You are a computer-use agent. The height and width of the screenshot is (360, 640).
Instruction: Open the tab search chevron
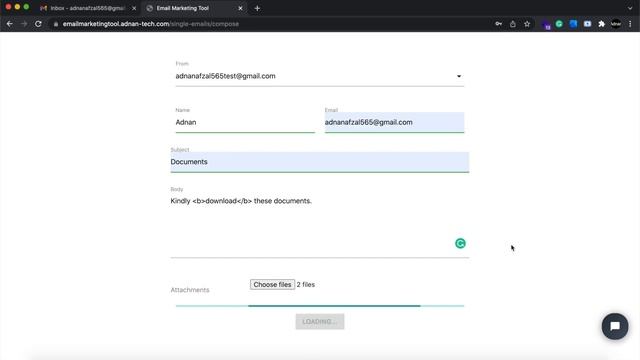pyautogui.click(x=630, y=8)
